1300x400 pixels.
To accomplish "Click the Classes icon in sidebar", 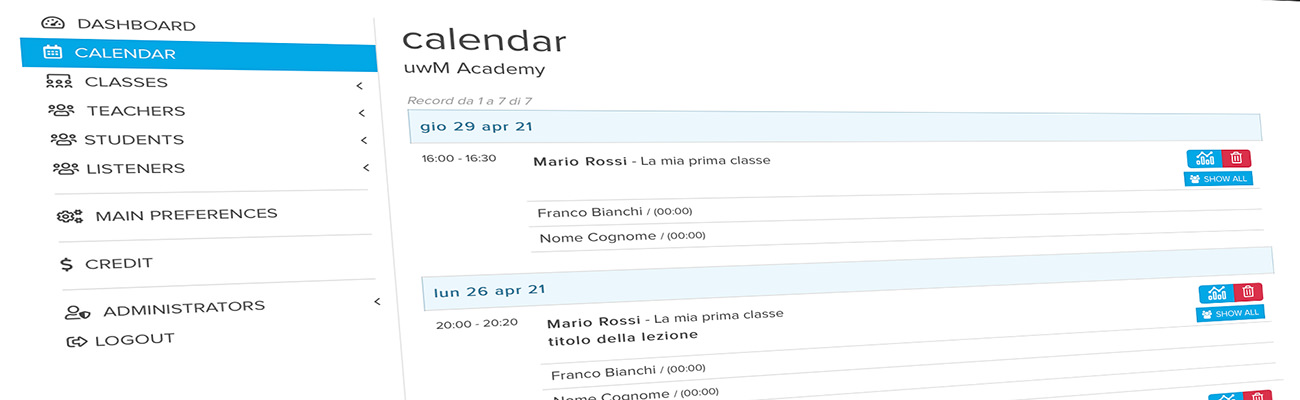I will (59, 82).
